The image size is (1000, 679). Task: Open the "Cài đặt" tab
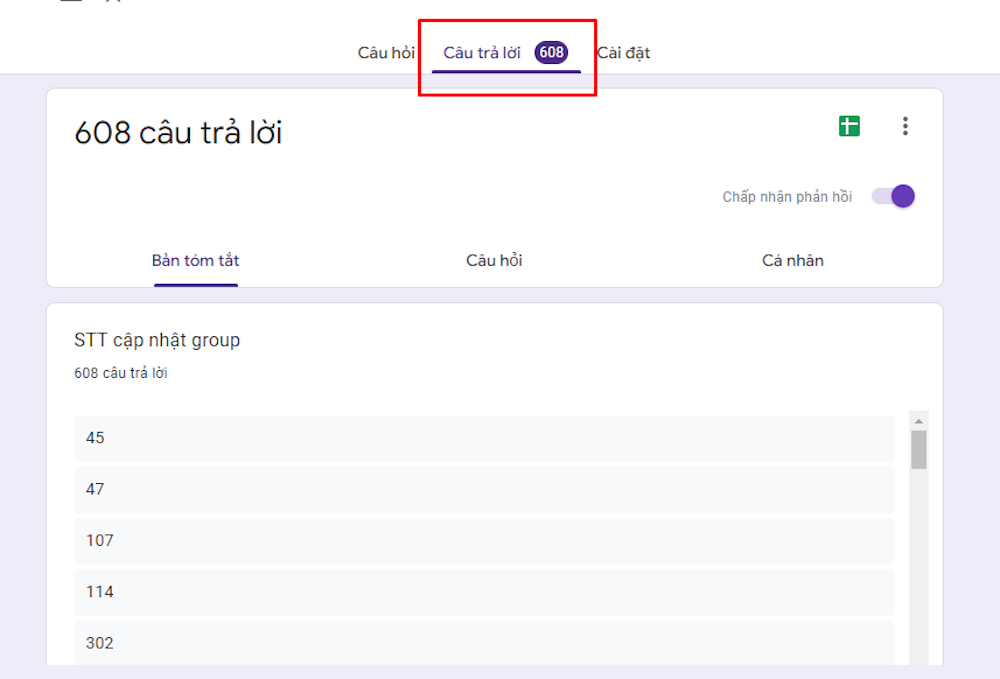tap(624, 53)
